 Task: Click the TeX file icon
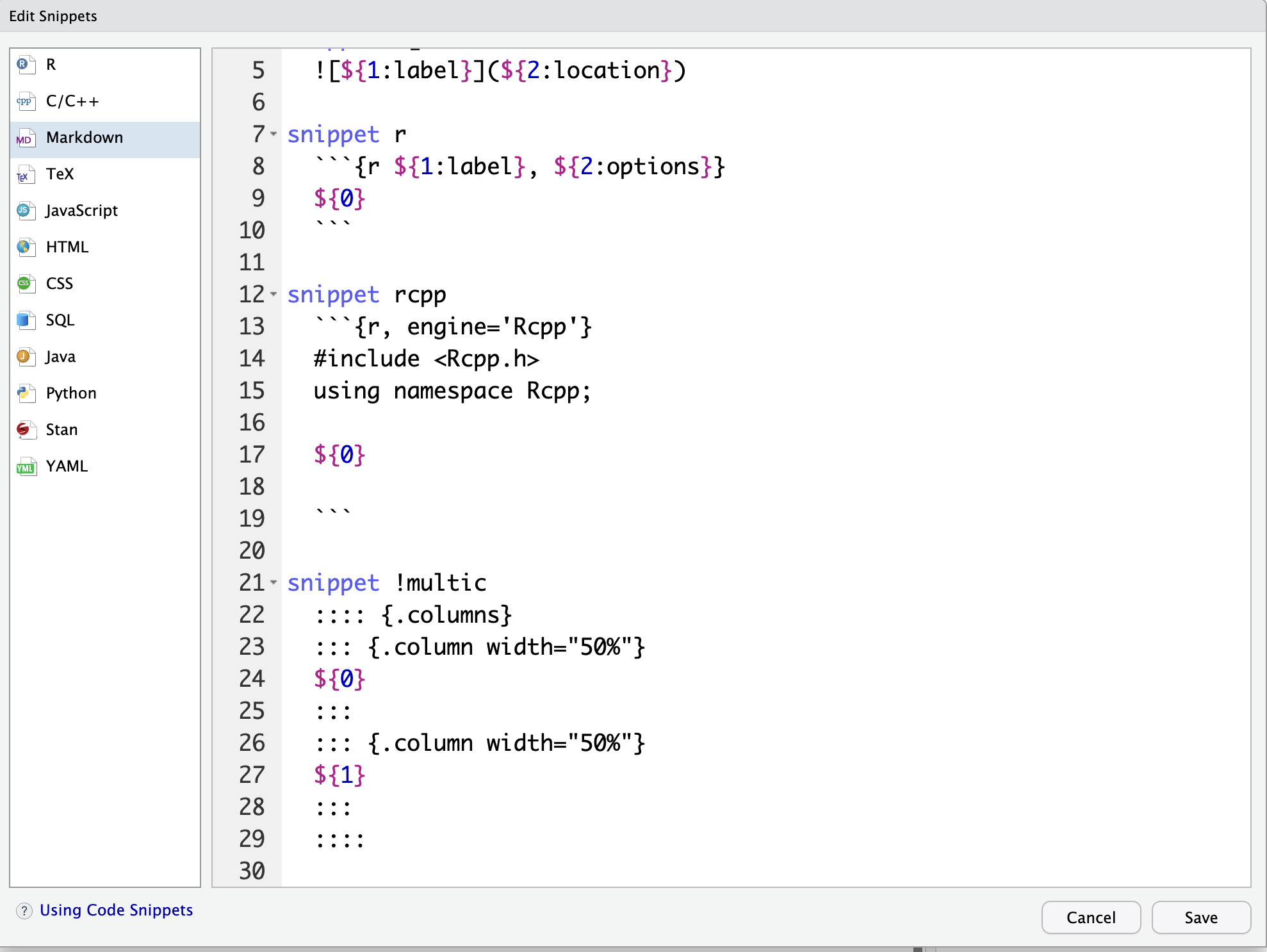pos(25,174)
